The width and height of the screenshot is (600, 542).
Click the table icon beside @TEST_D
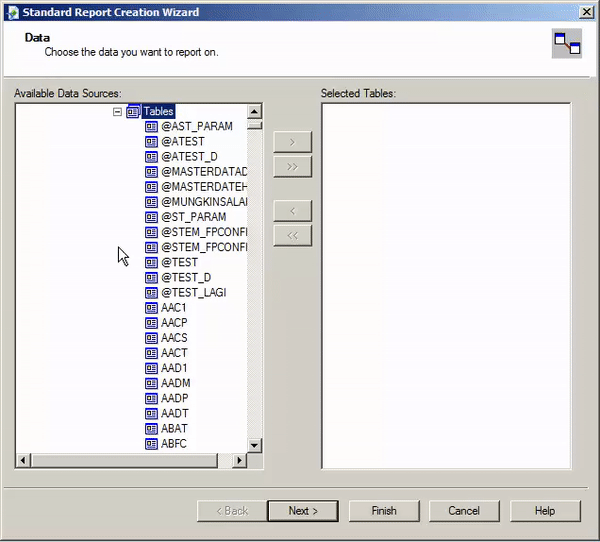click(151, 278)
